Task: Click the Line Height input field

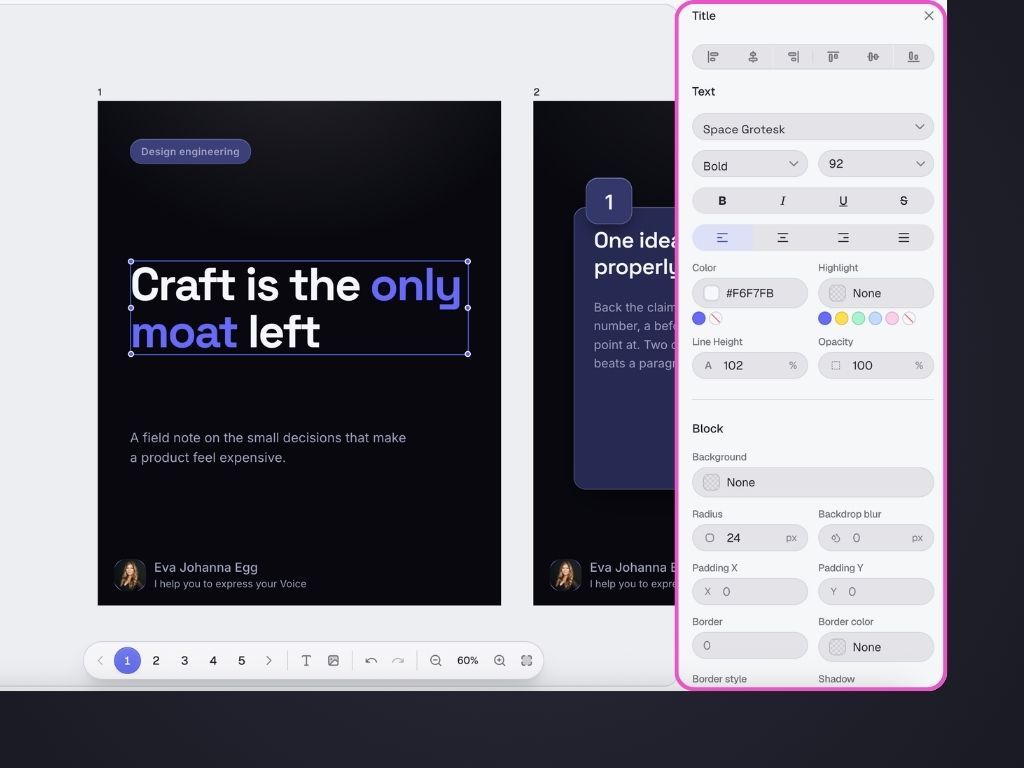Action: [750, 366]
